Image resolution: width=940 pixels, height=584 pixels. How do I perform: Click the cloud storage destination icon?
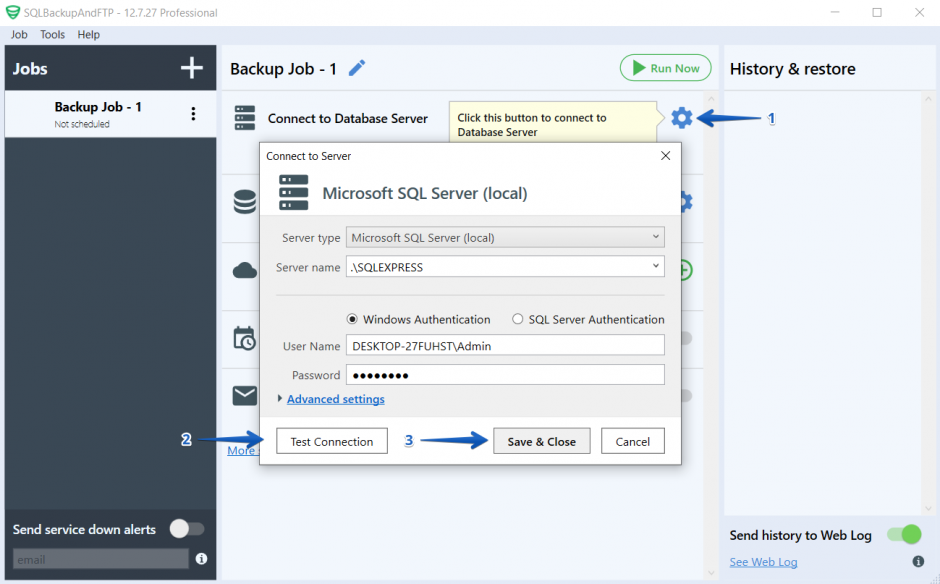(245, 270)
